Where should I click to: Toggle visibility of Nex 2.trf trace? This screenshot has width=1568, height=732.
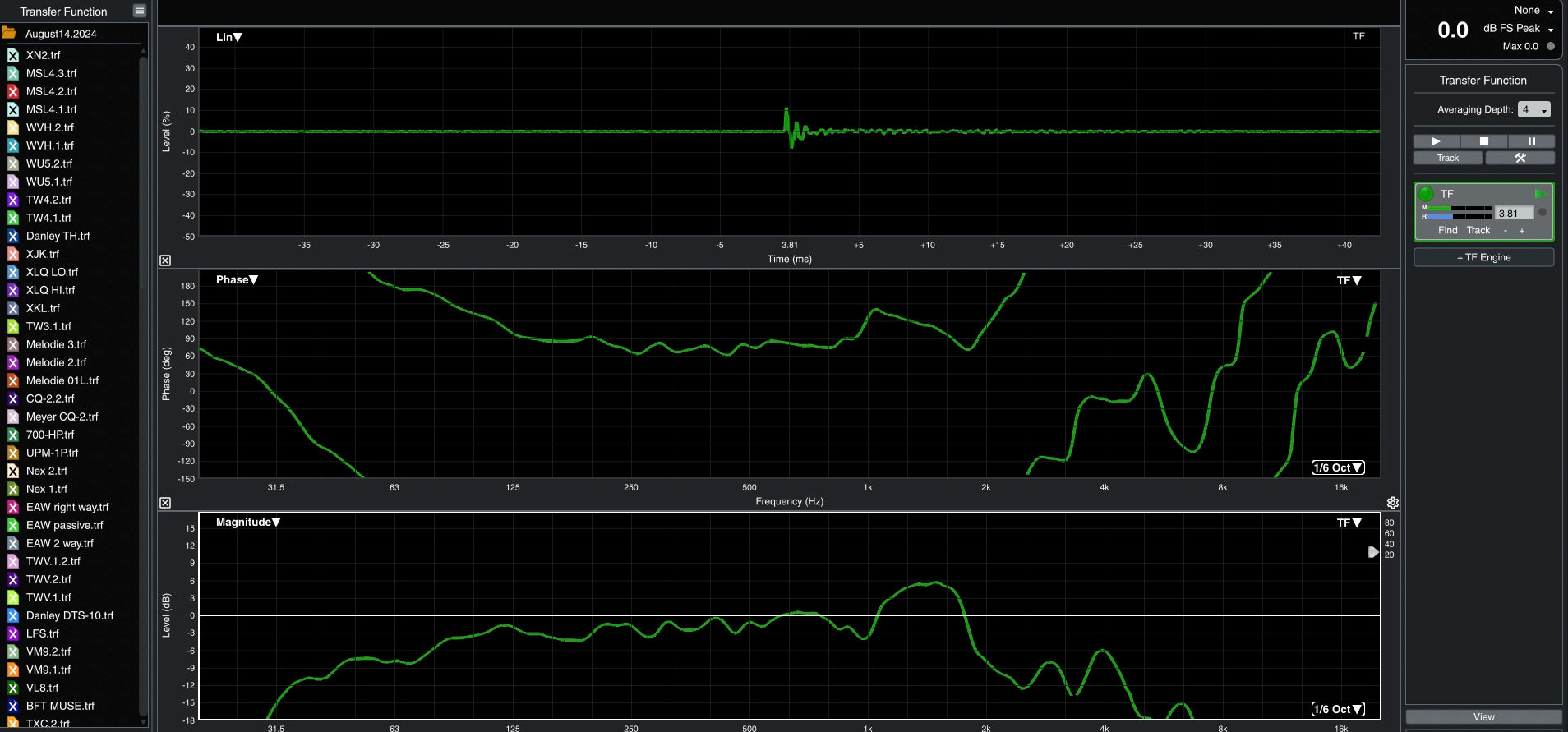13,471
